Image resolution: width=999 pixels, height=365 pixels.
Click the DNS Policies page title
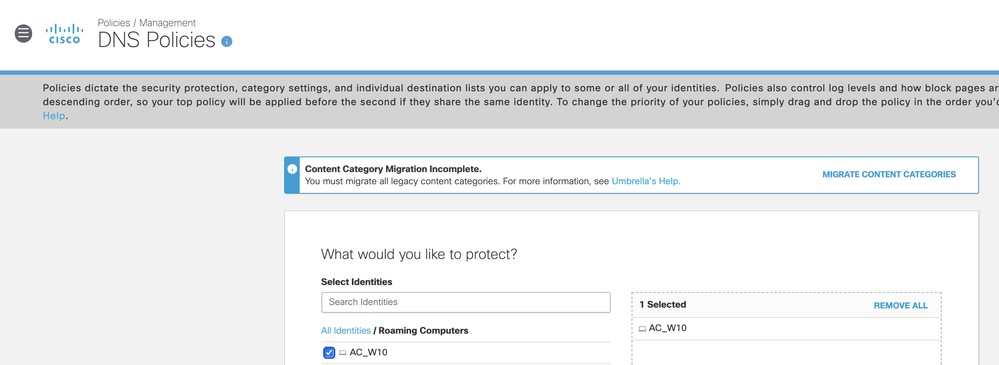pos(157,40)
